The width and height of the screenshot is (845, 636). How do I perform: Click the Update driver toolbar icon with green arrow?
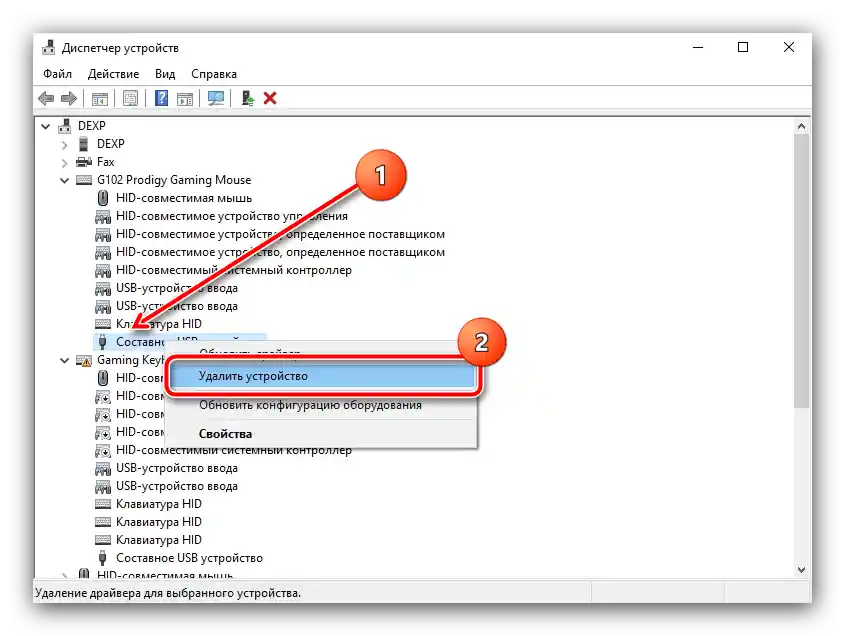click(247, 98)
